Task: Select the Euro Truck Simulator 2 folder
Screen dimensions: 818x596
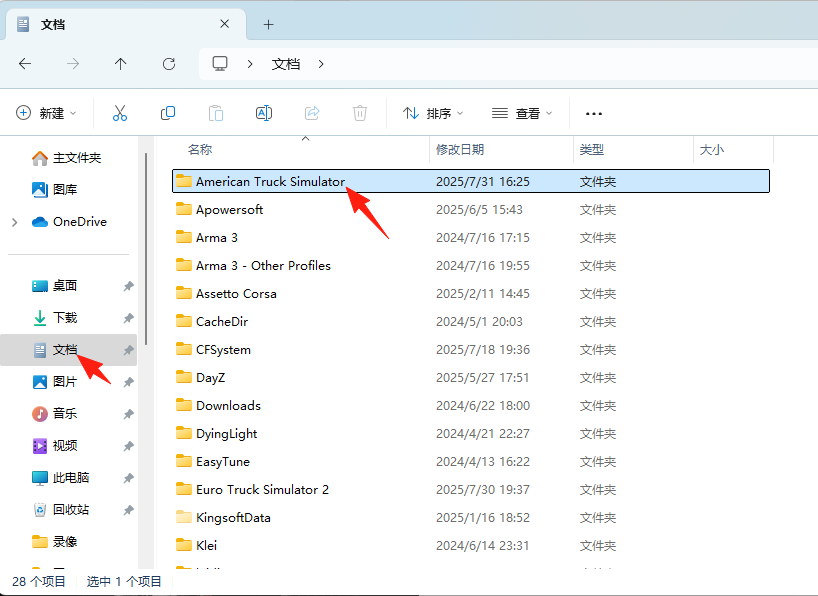Action: pyautogui.click(x=471, y=490)
